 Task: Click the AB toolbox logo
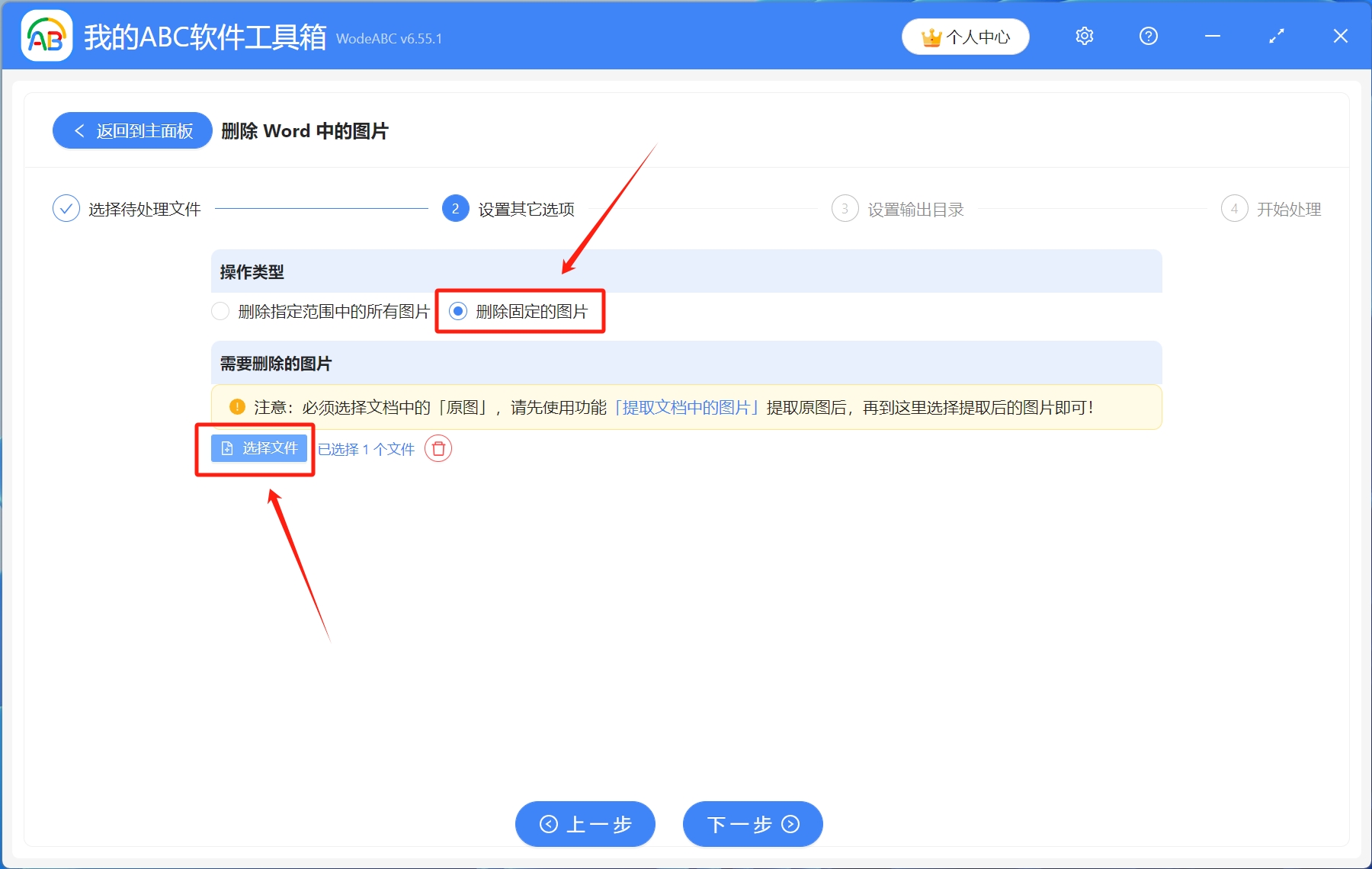click(46, 35)
